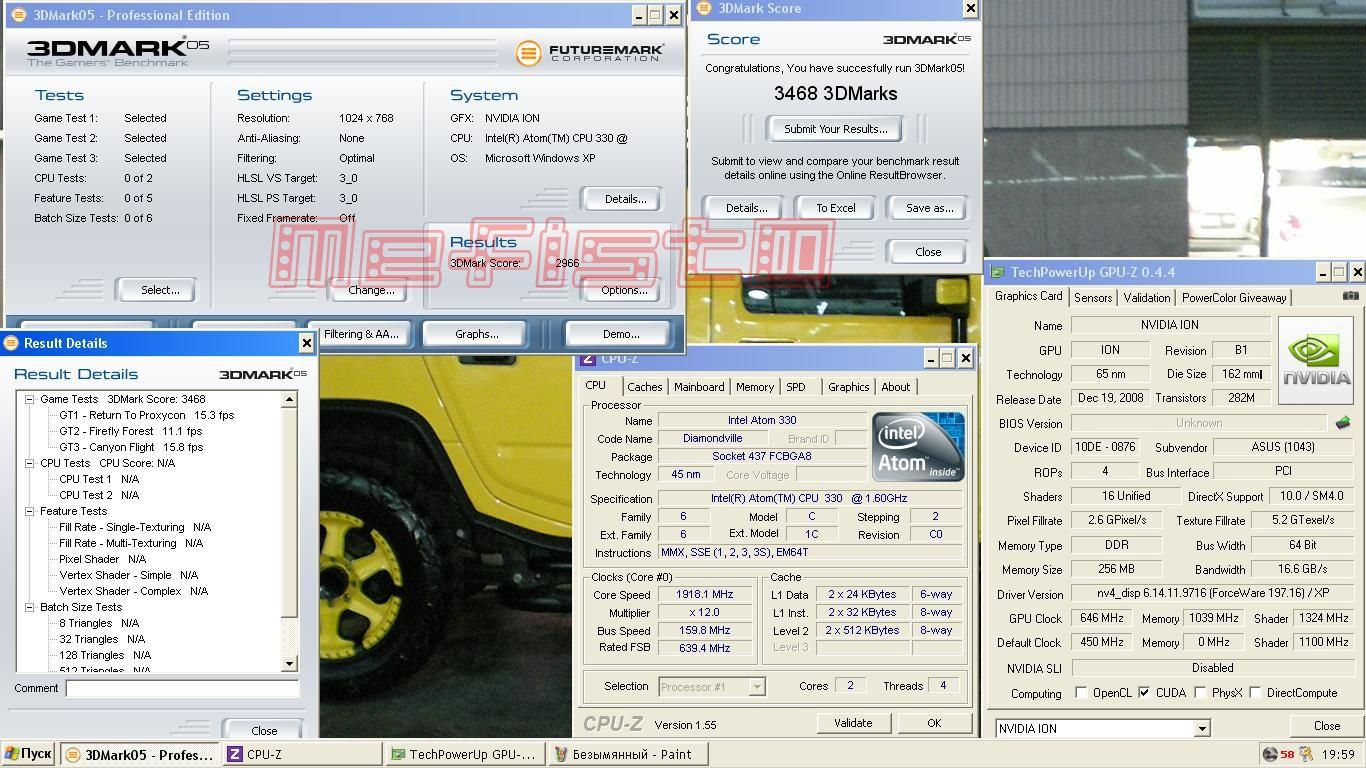This screenshot has height=768, width=1366.
Task: Switch to TechPowerUp GPU-Z taskbar button
Action: click(464, 754)
